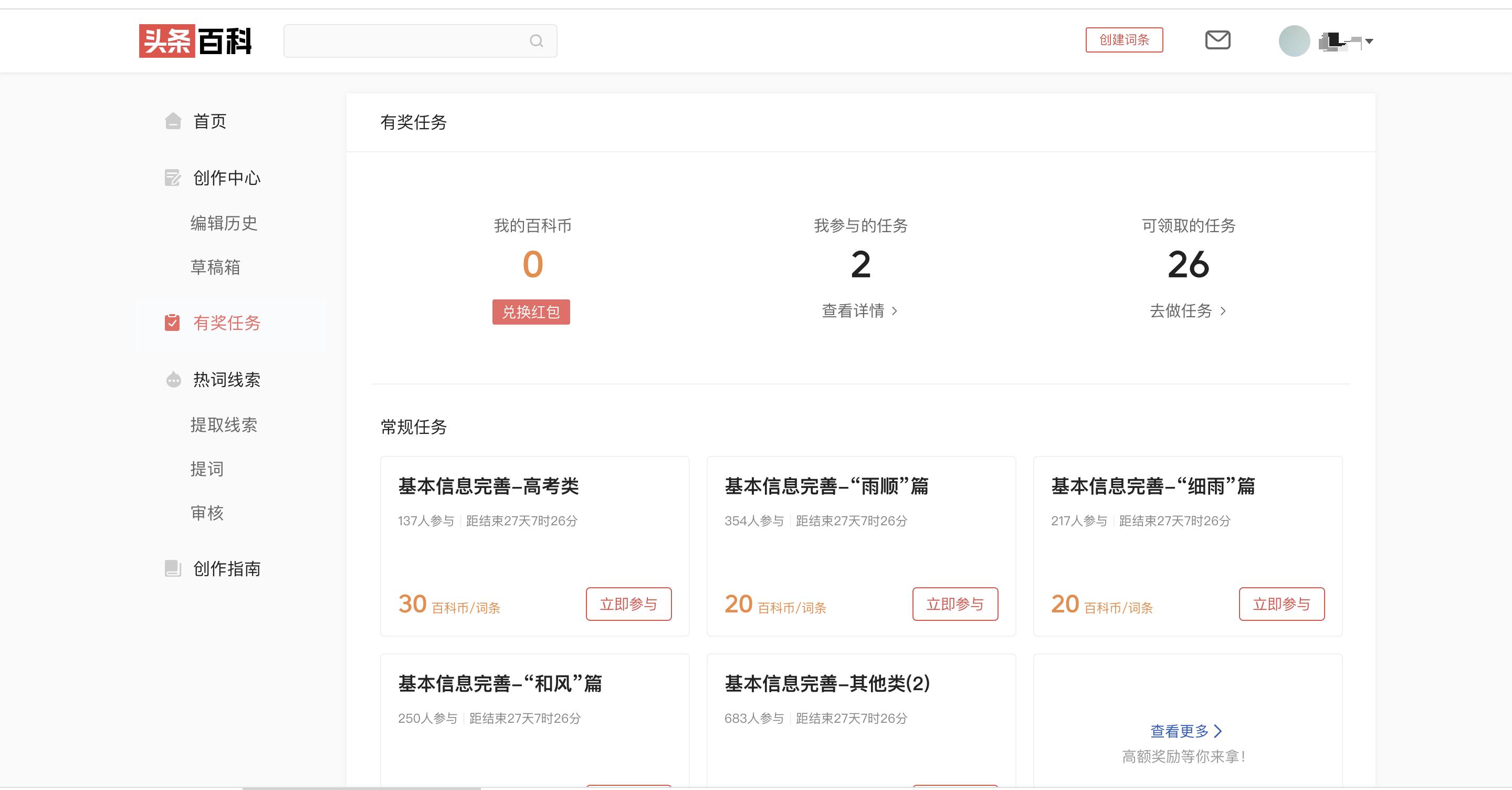Viewport: 1512px width, 790px height.
Task: Open the 创作中心 section via its pencil icon
Action: (x=172, y=178)
